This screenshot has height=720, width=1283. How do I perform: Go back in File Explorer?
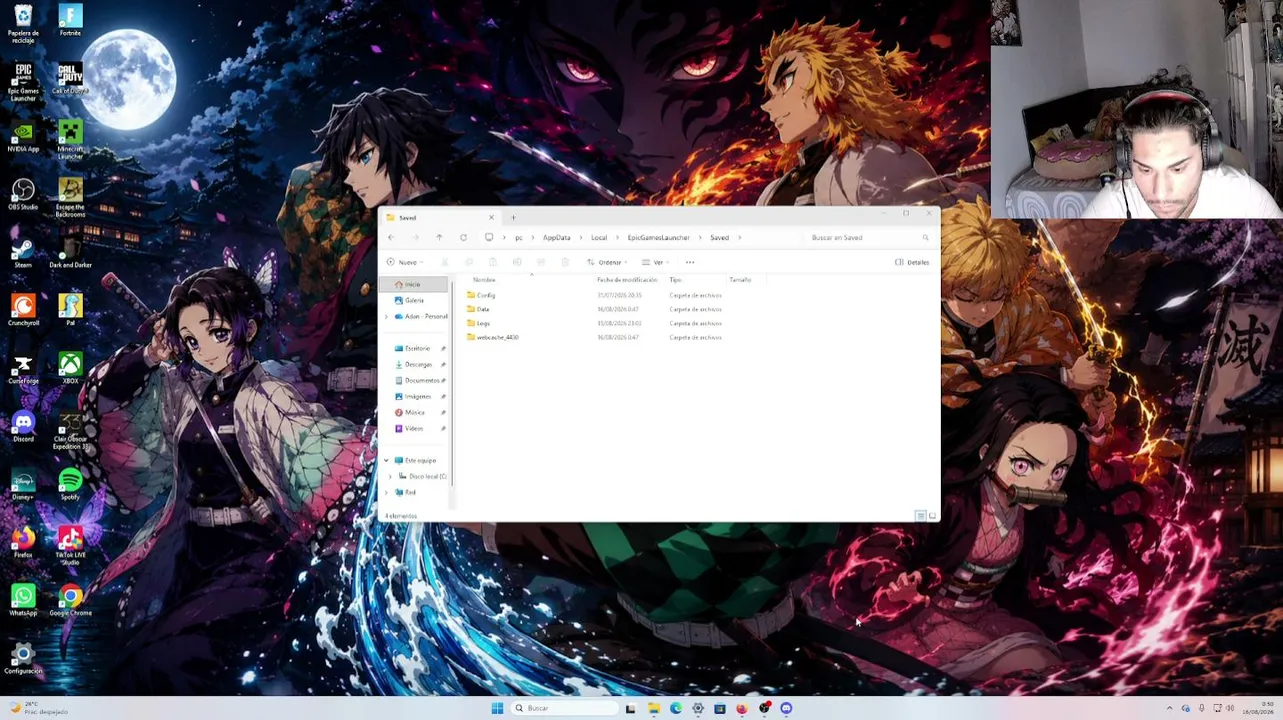(391, 237)
